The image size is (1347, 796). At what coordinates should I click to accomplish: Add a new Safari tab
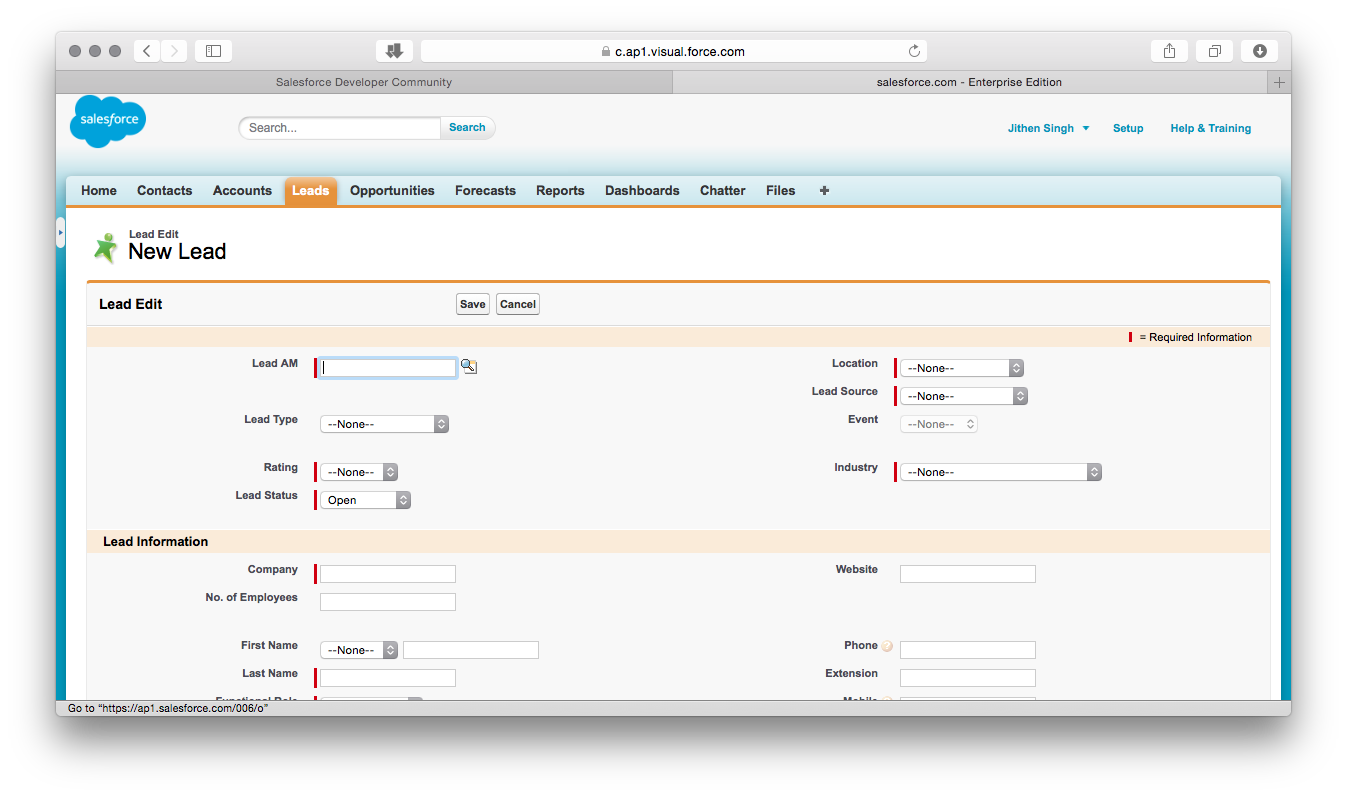click(x=1279, y=83)
